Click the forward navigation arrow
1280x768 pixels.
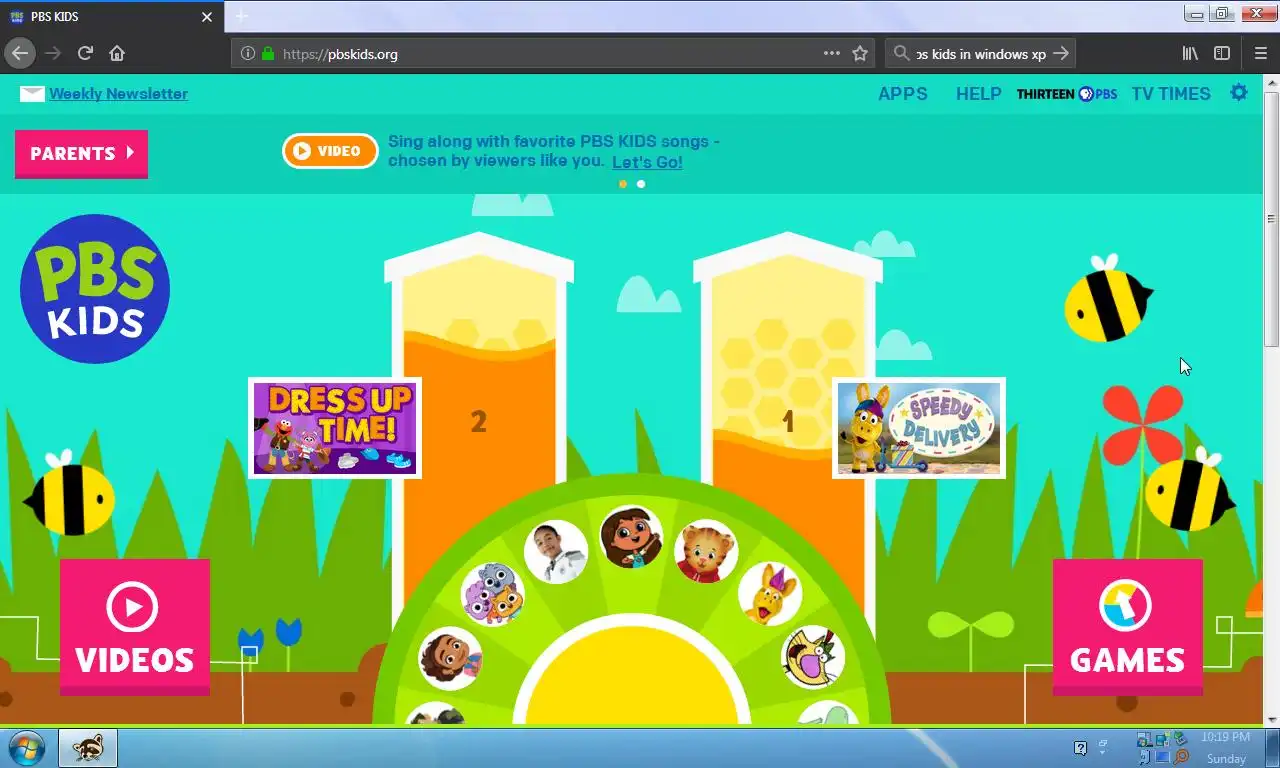point(53,53)
